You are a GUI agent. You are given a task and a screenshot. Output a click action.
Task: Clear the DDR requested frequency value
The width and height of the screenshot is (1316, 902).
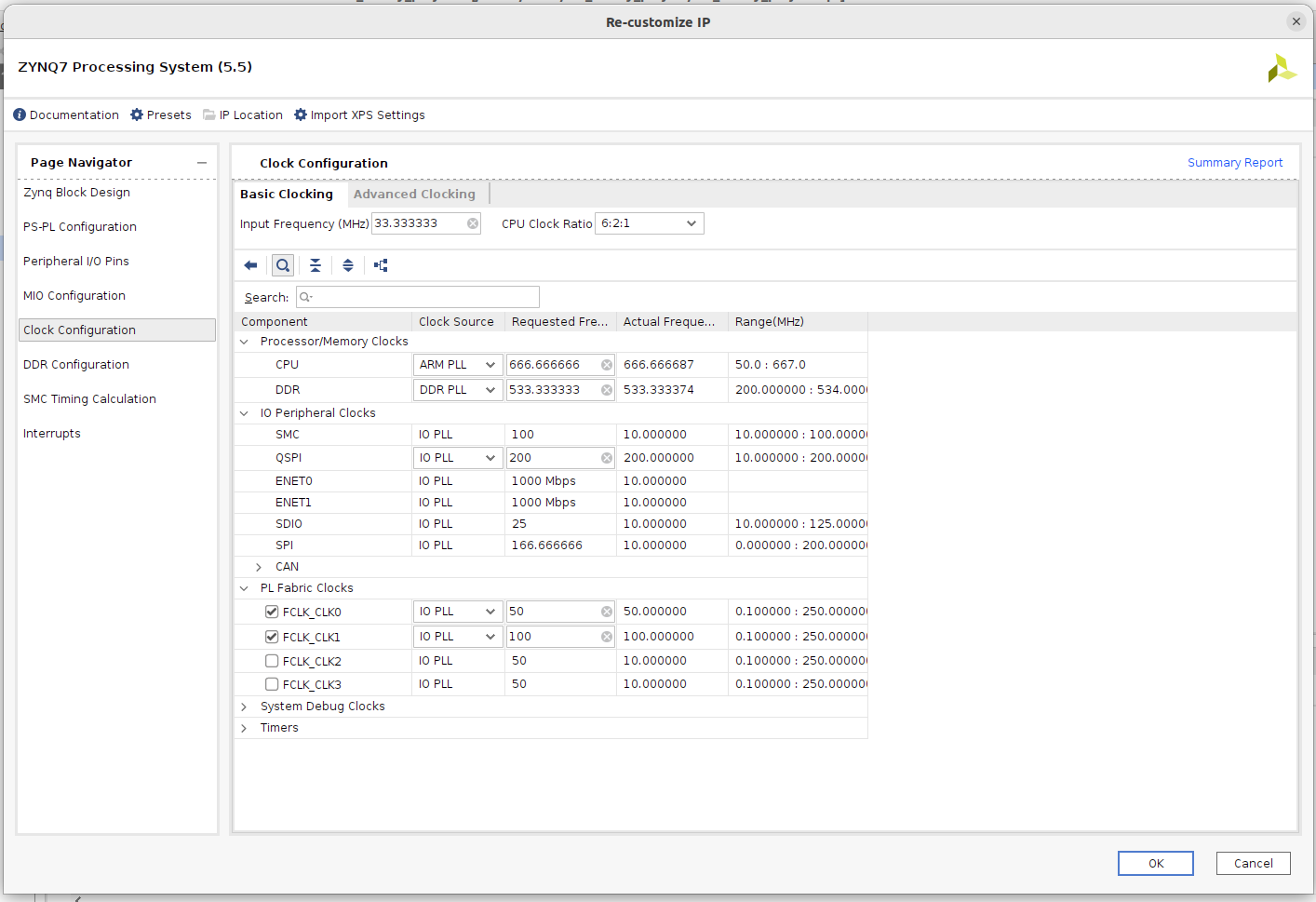(x=607, y=390)
